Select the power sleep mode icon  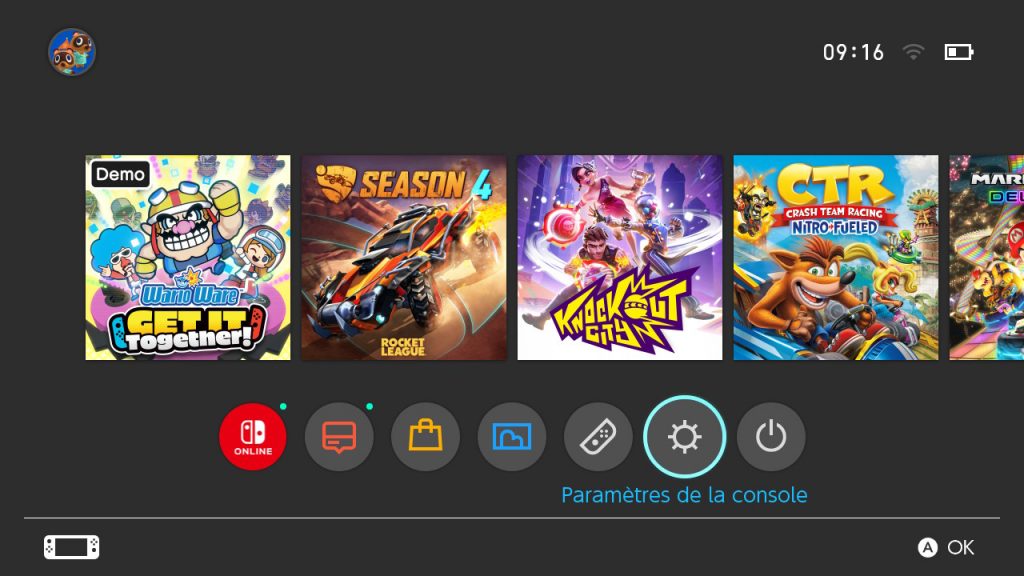click(x=771, y=436)
